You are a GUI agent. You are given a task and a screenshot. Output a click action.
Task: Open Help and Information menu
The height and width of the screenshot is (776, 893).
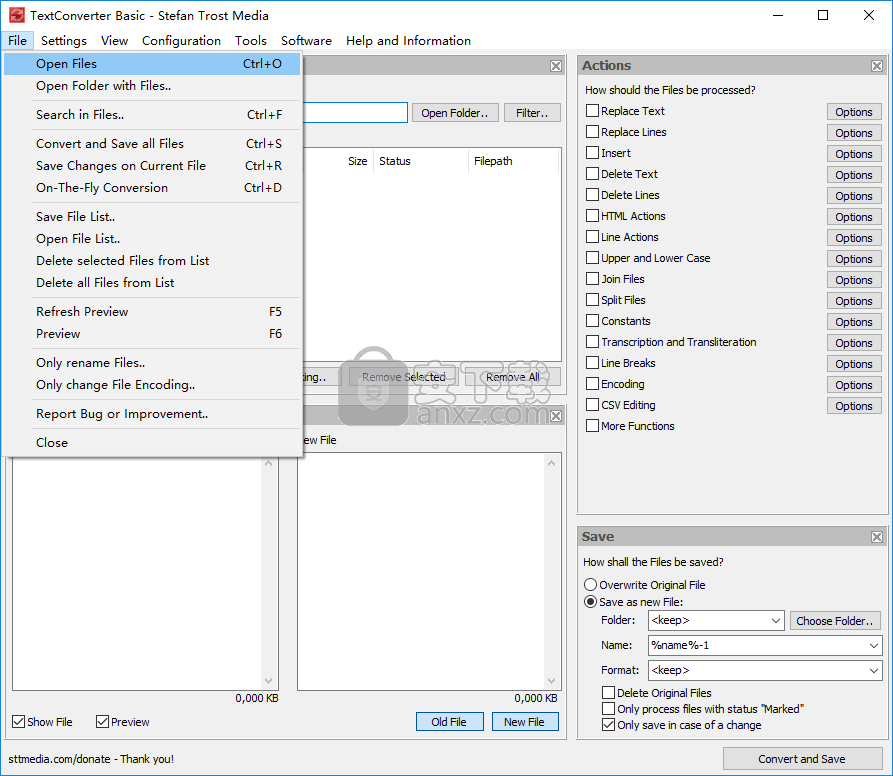tap(408, 40)
